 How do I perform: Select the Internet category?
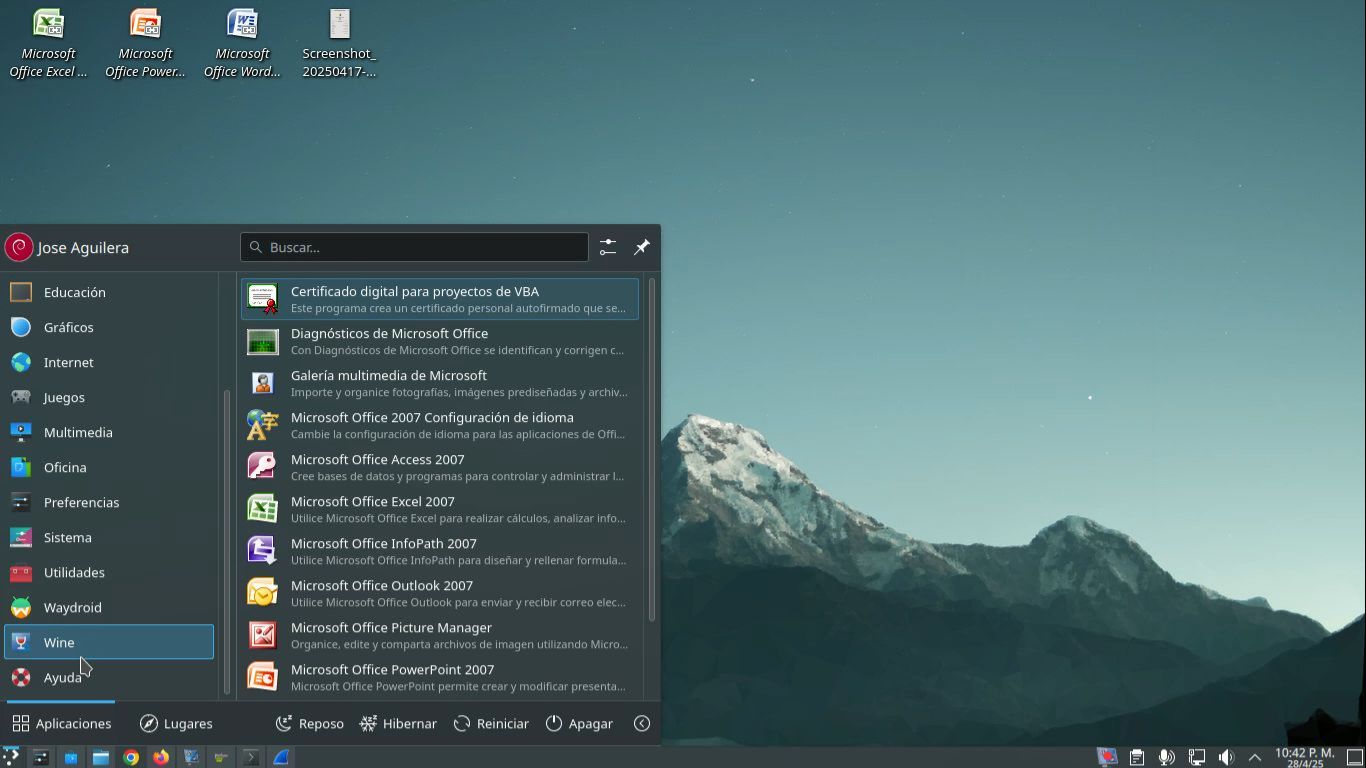click(x=109, y=362)
